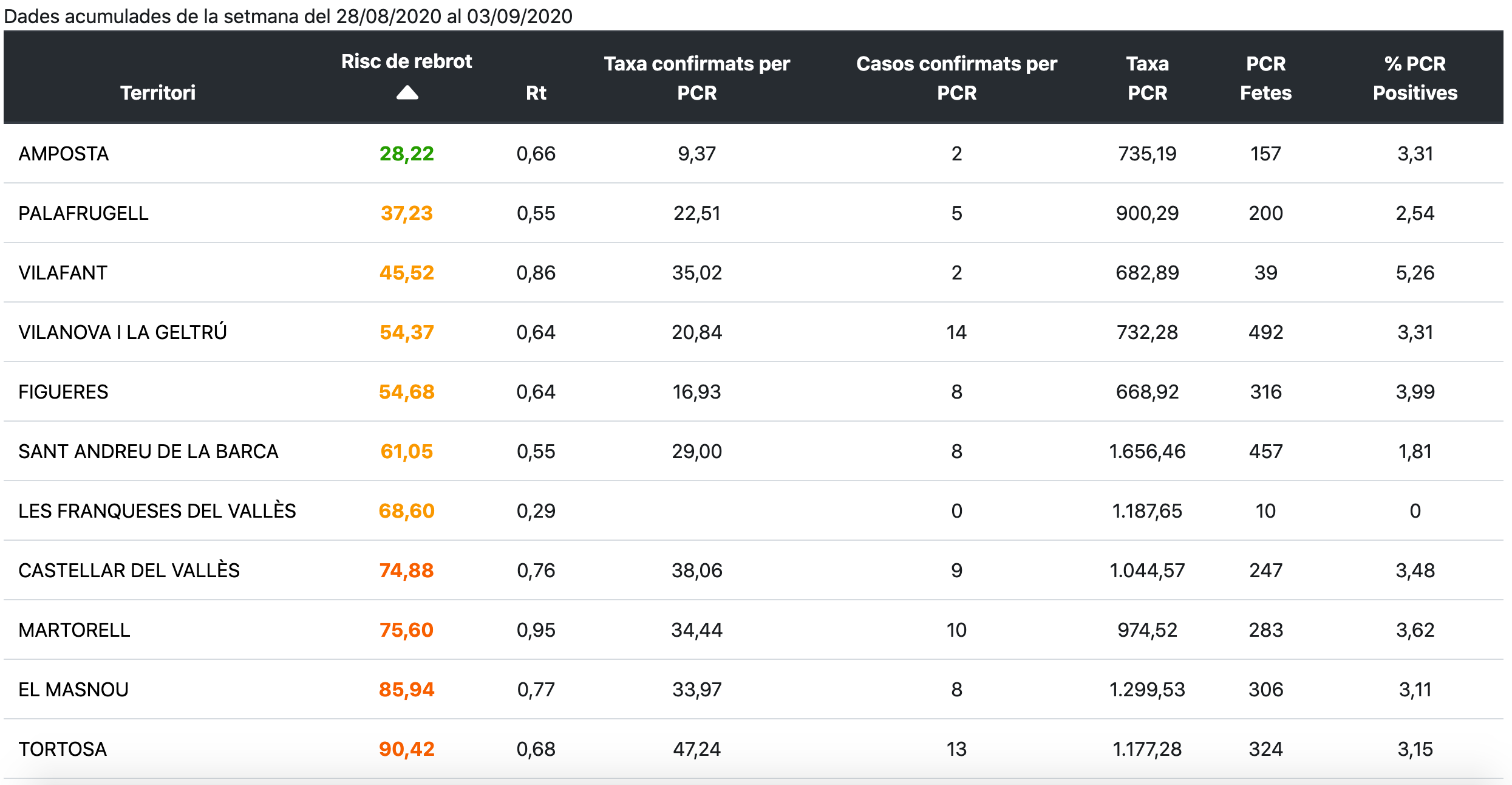
Task: Click the ascending sort arrow under Risc de rebrot
Action: [407, 93]
